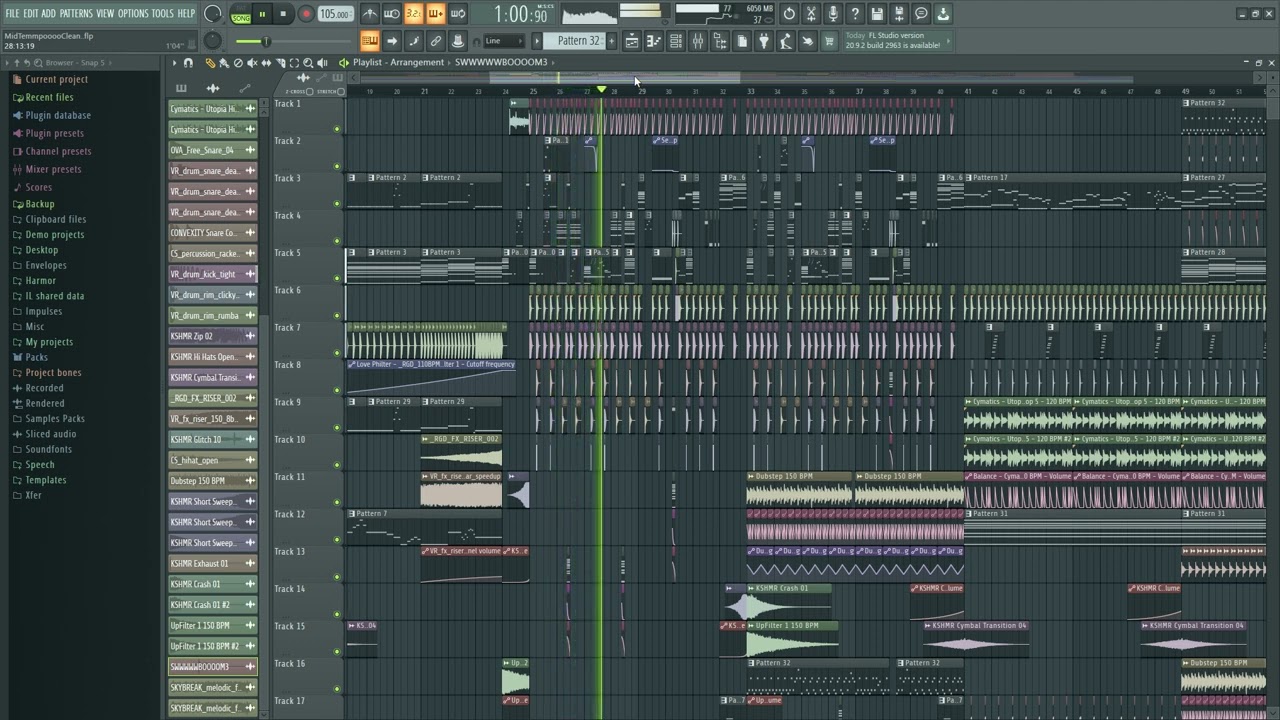Open the help question mark icon
Image resolution: width=1280 pixels, height=720 pixels.
pyautogui.click(x=855, y=14)
